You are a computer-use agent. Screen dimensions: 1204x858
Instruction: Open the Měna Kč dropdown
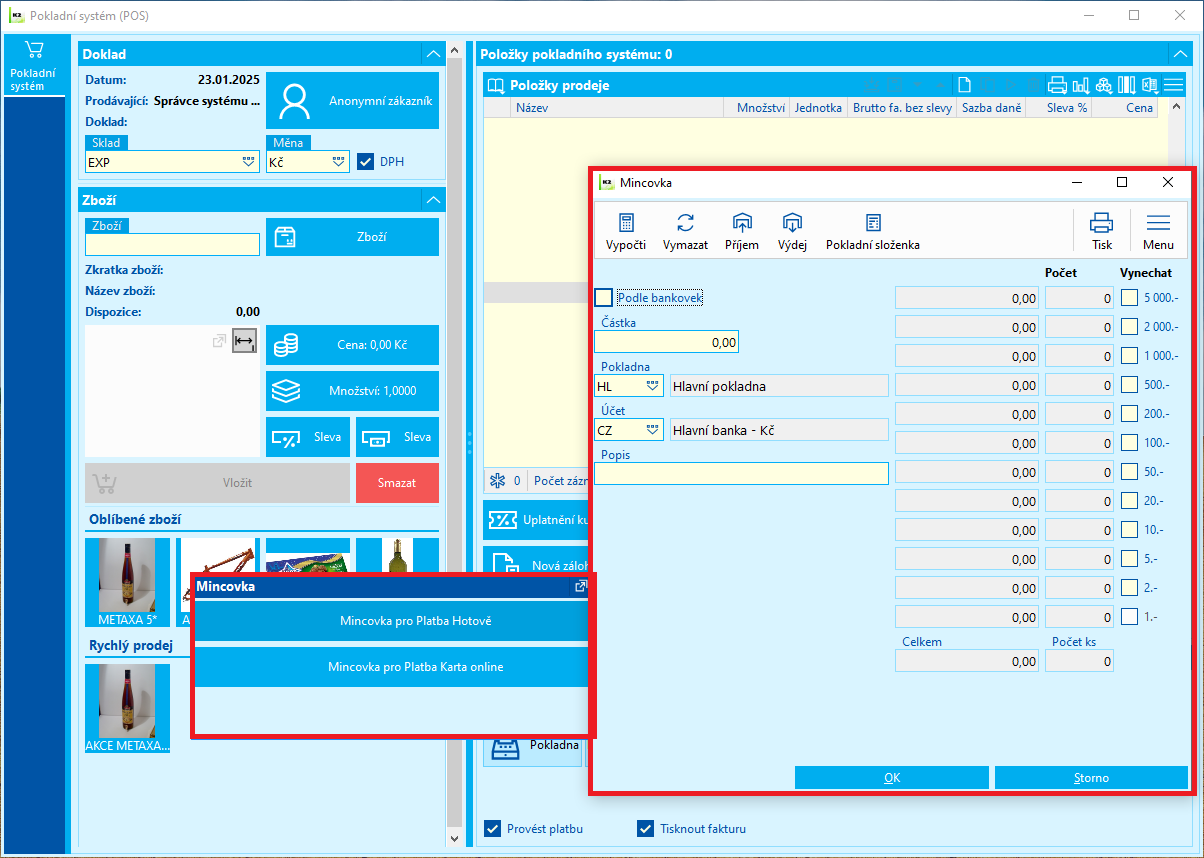[338, 161]
